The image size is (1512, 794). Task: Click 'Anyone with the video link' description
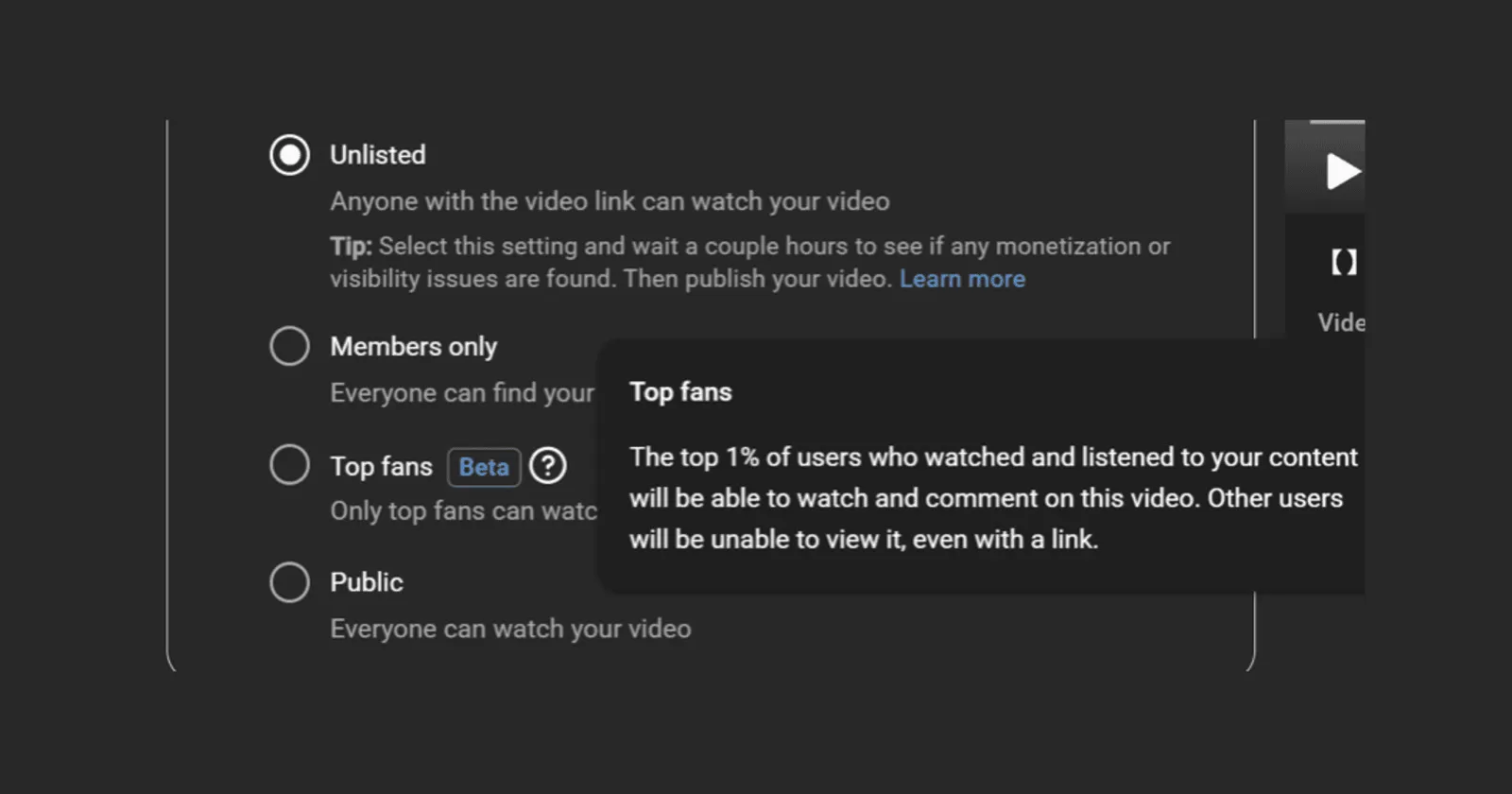click(610, 201)
